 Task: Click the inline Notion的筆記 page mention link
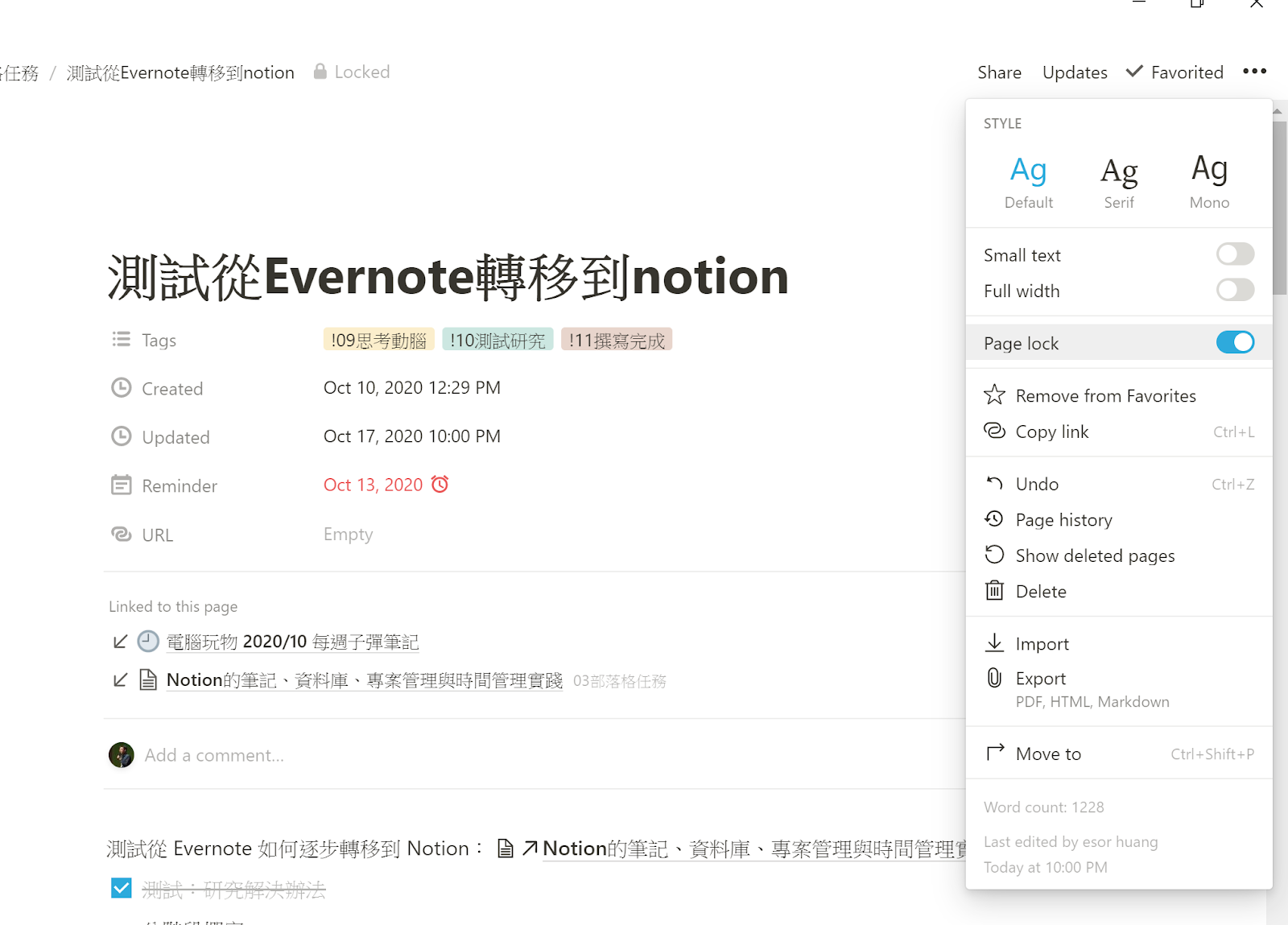[x=754, y=849]
